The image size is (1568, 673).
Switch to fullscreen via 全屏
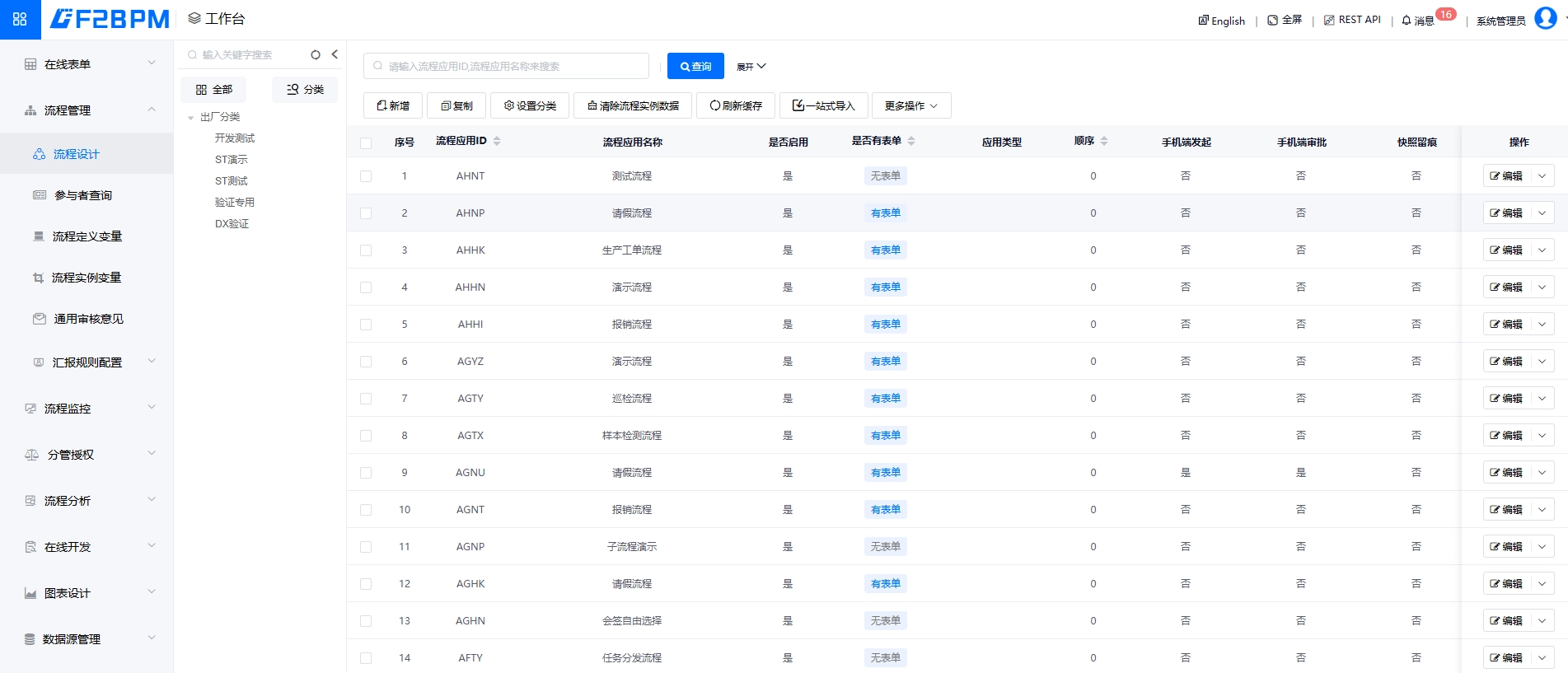click(x=1285, y=20)
